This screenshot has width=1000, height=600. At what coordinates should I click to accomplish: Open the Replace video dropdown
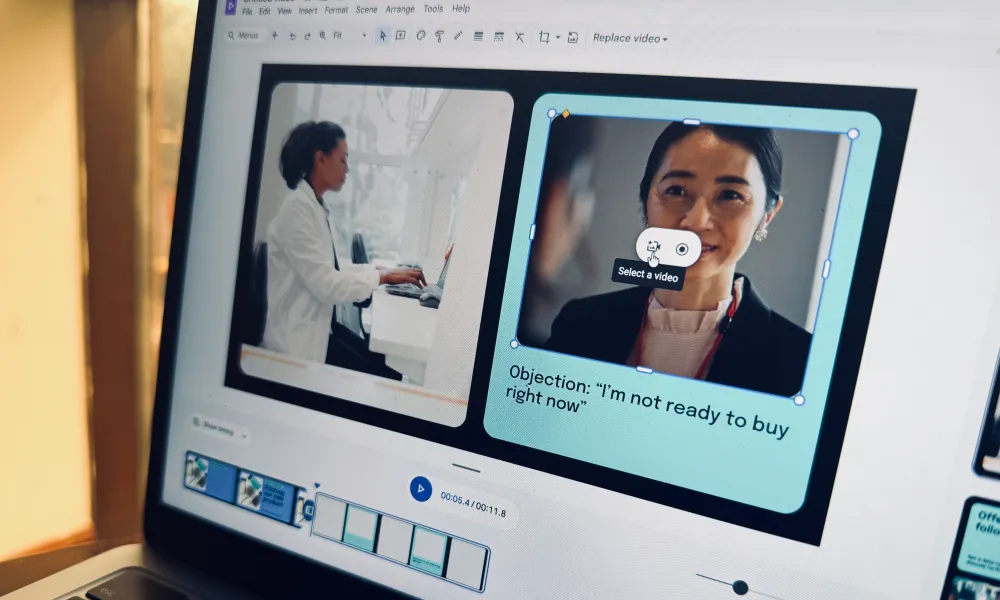(630, 38)
